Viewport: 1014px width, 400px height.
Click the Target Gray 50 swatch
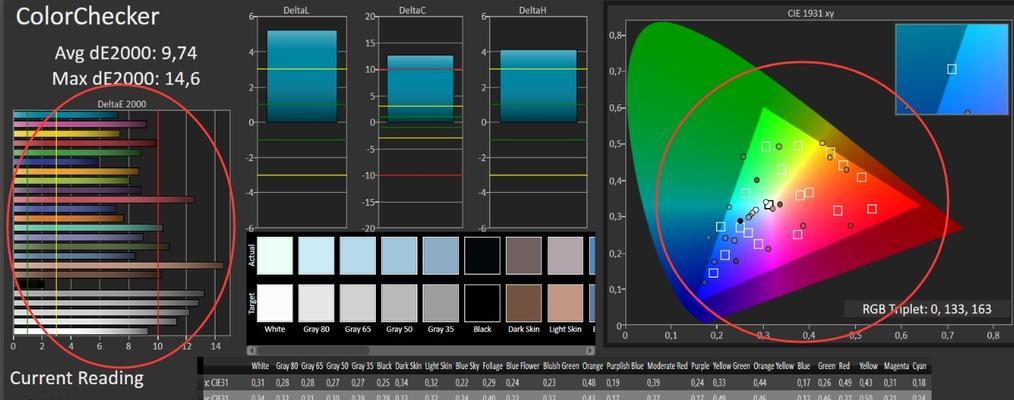[x=399, y=303]
